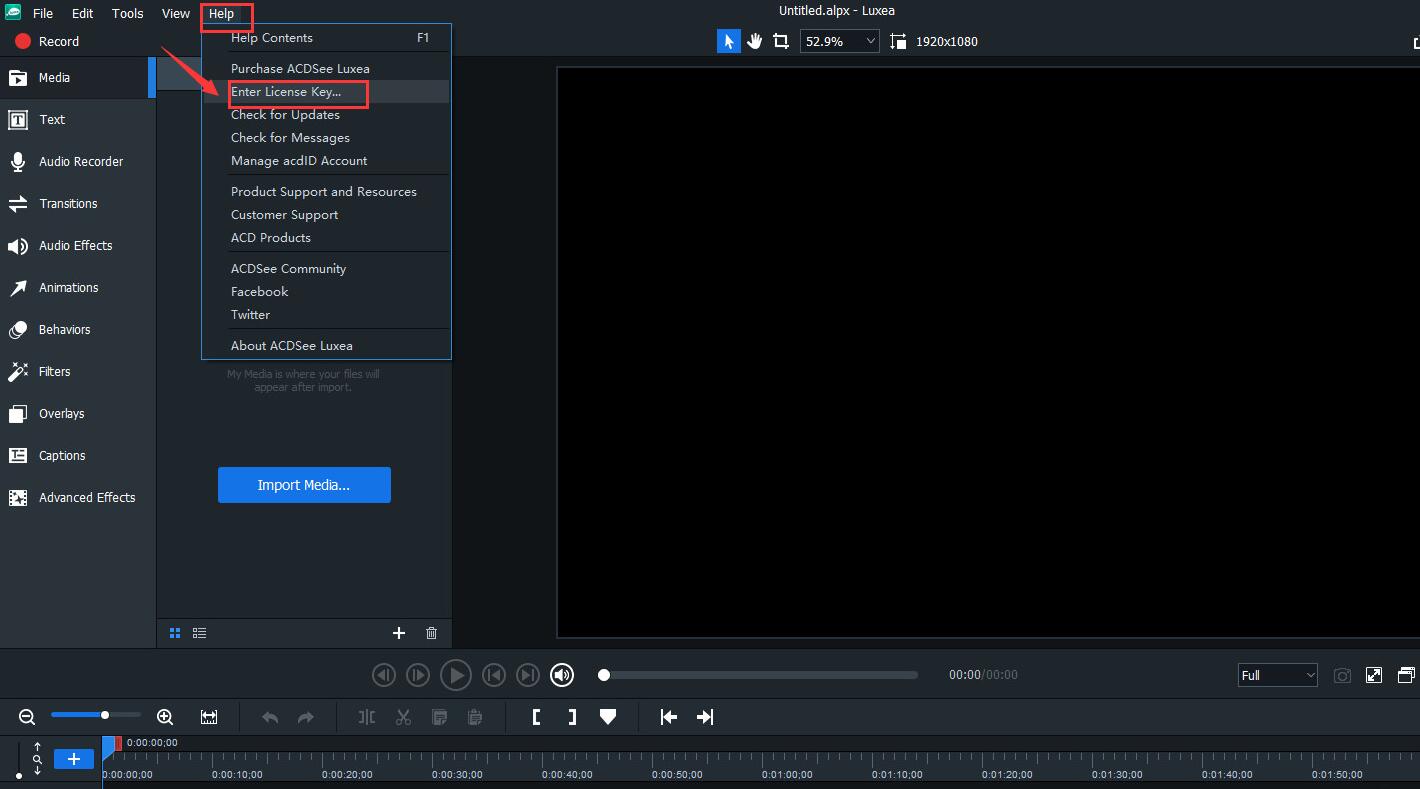Click the preview playback progress slider
This screenshot has height=789, width=1420.
[758, 675]
